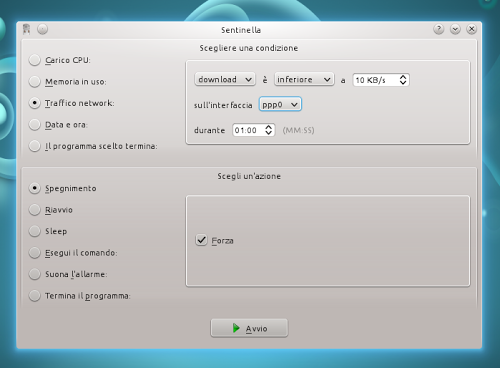This screenshot has width=500, height=368.
Task: Select the Suona l'allarme action
Action: click(x=35, y=274)
